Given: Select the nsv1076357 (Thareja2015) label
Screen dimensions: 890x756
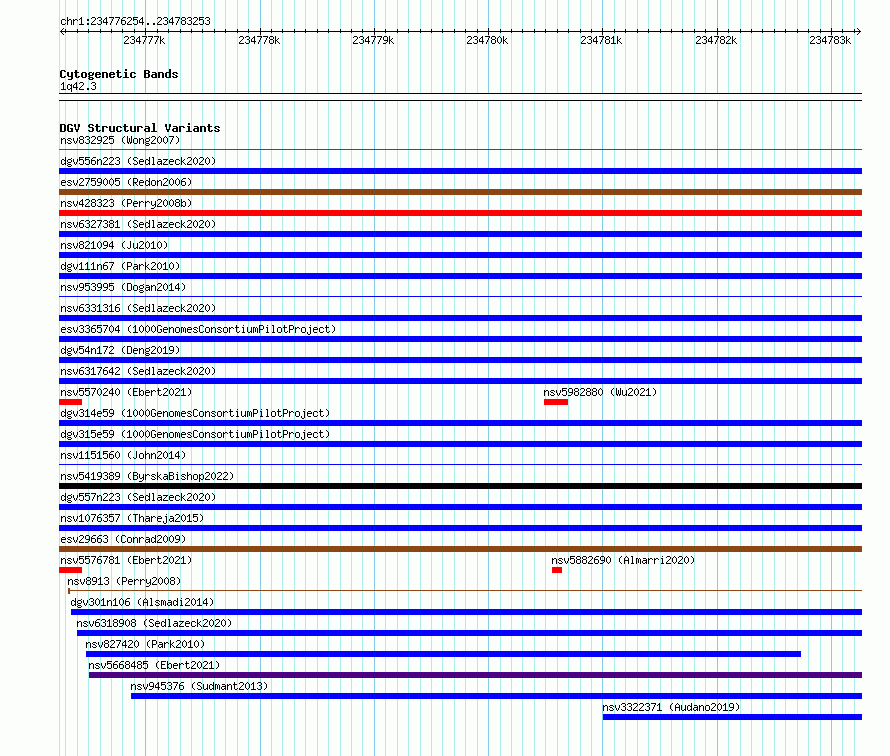Looking at the screenshot, I should (132, 518).
